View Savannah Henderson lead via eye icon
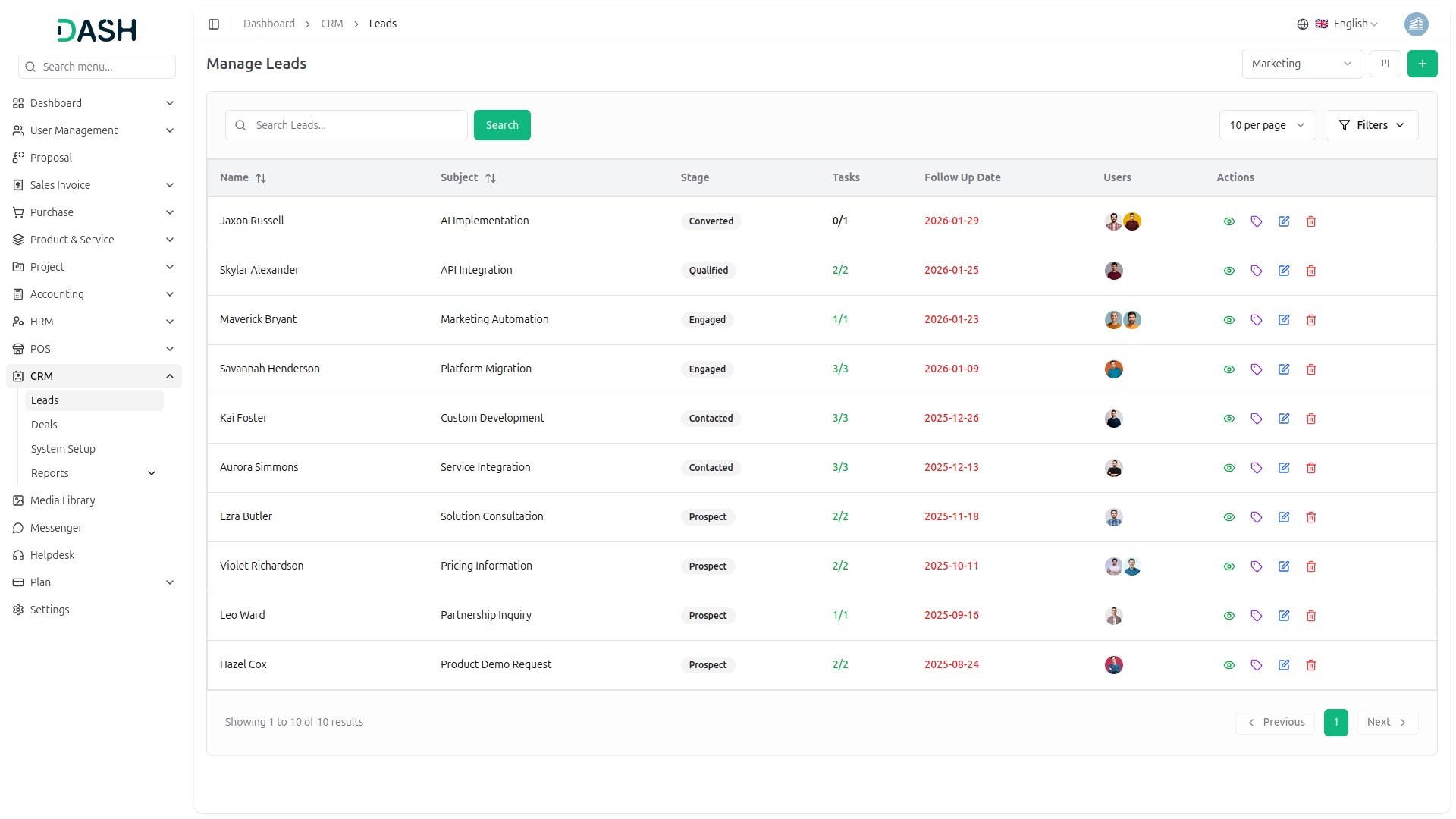 (1229, 369)
